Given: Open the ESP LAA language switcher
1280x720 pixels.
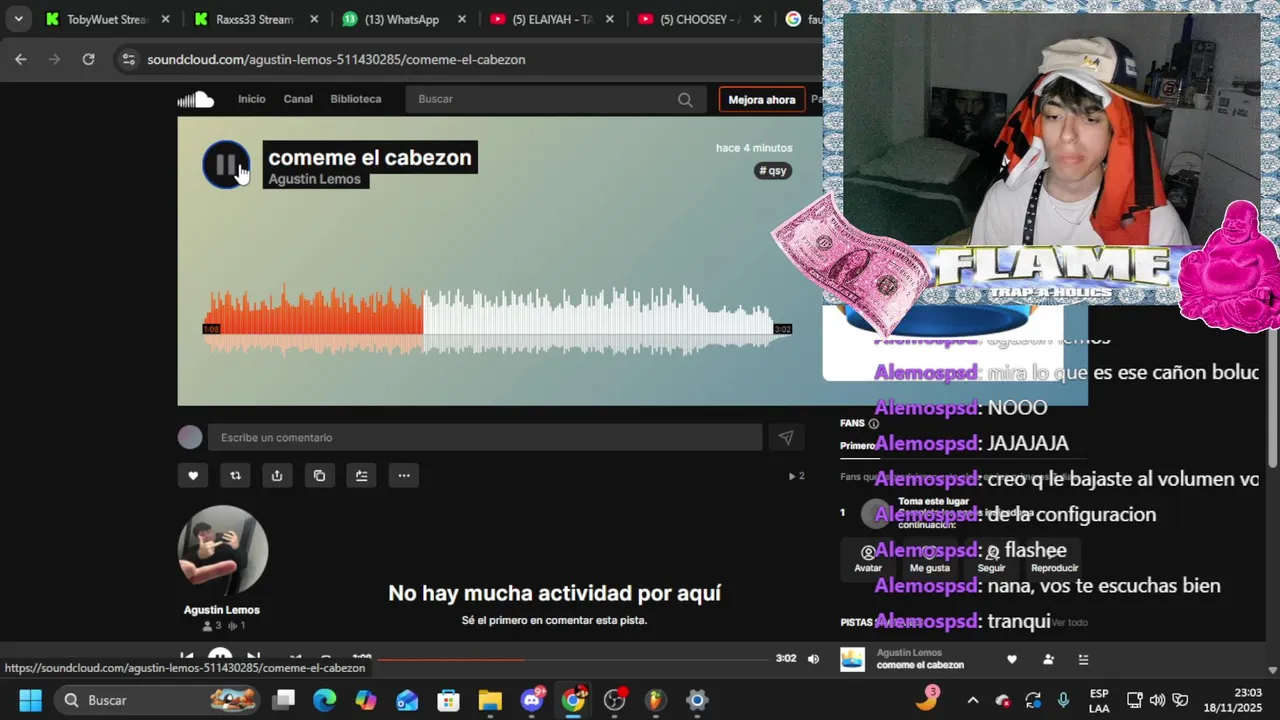Looking at the screenshot, I should (x=1099, y=700).
